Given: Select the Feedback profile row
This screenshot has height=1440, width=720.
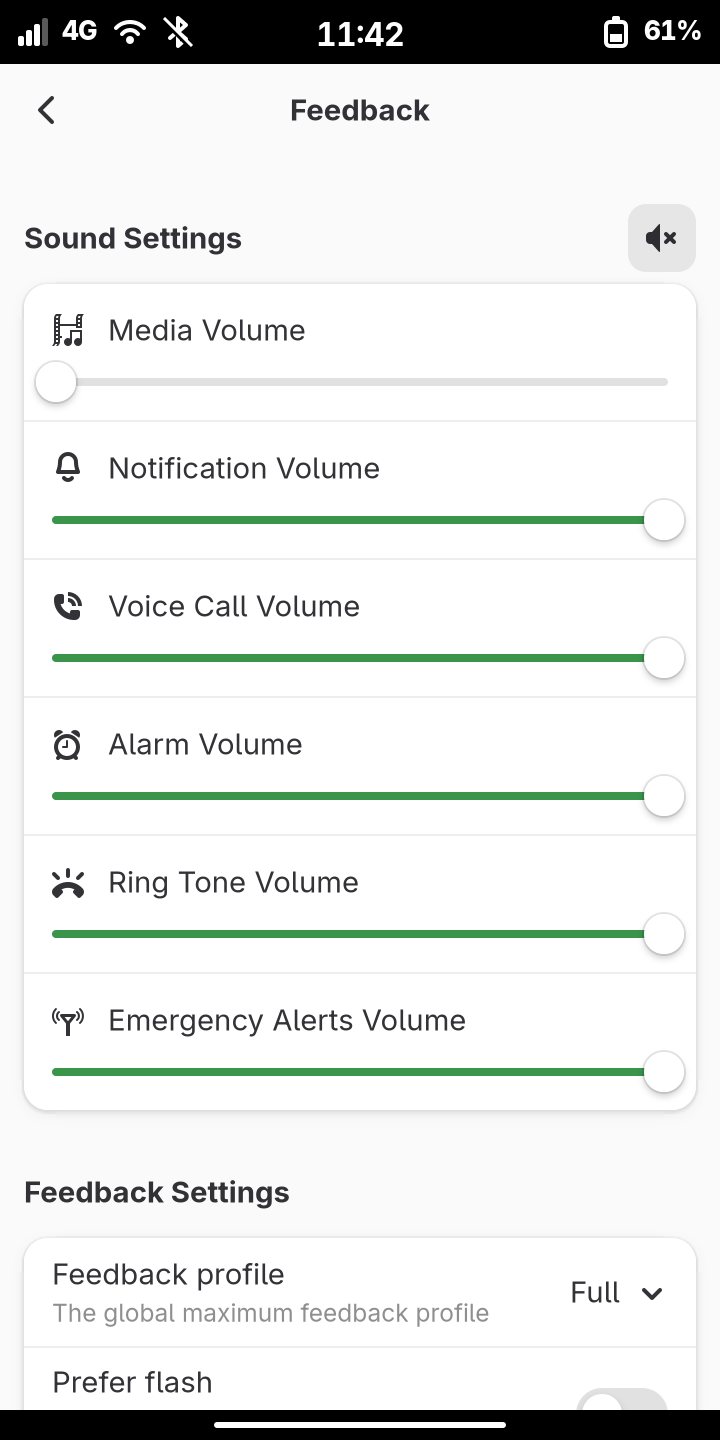Looking at the screenshot, I should pos(360,1293).
